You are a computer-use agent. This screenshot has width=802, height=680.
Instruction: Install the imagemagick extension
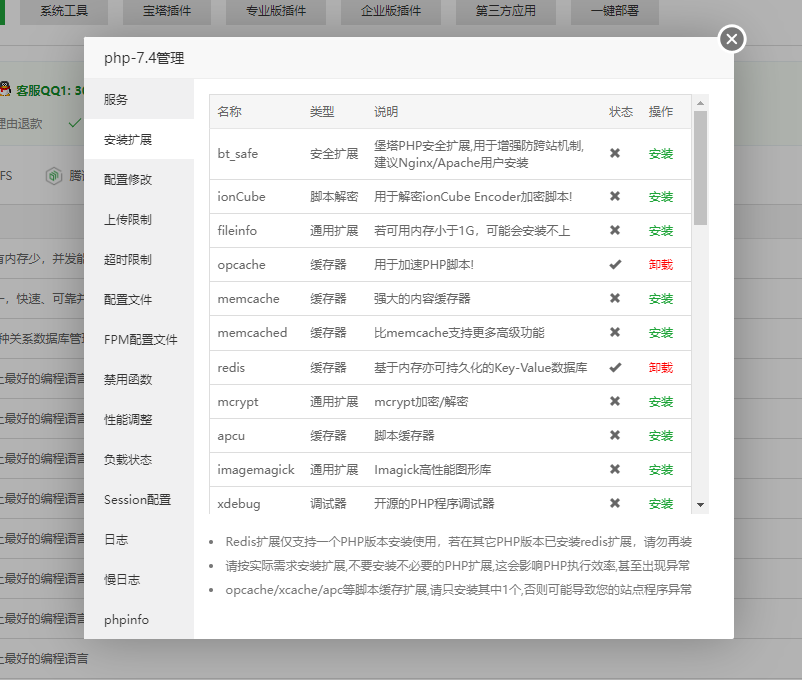660,469
